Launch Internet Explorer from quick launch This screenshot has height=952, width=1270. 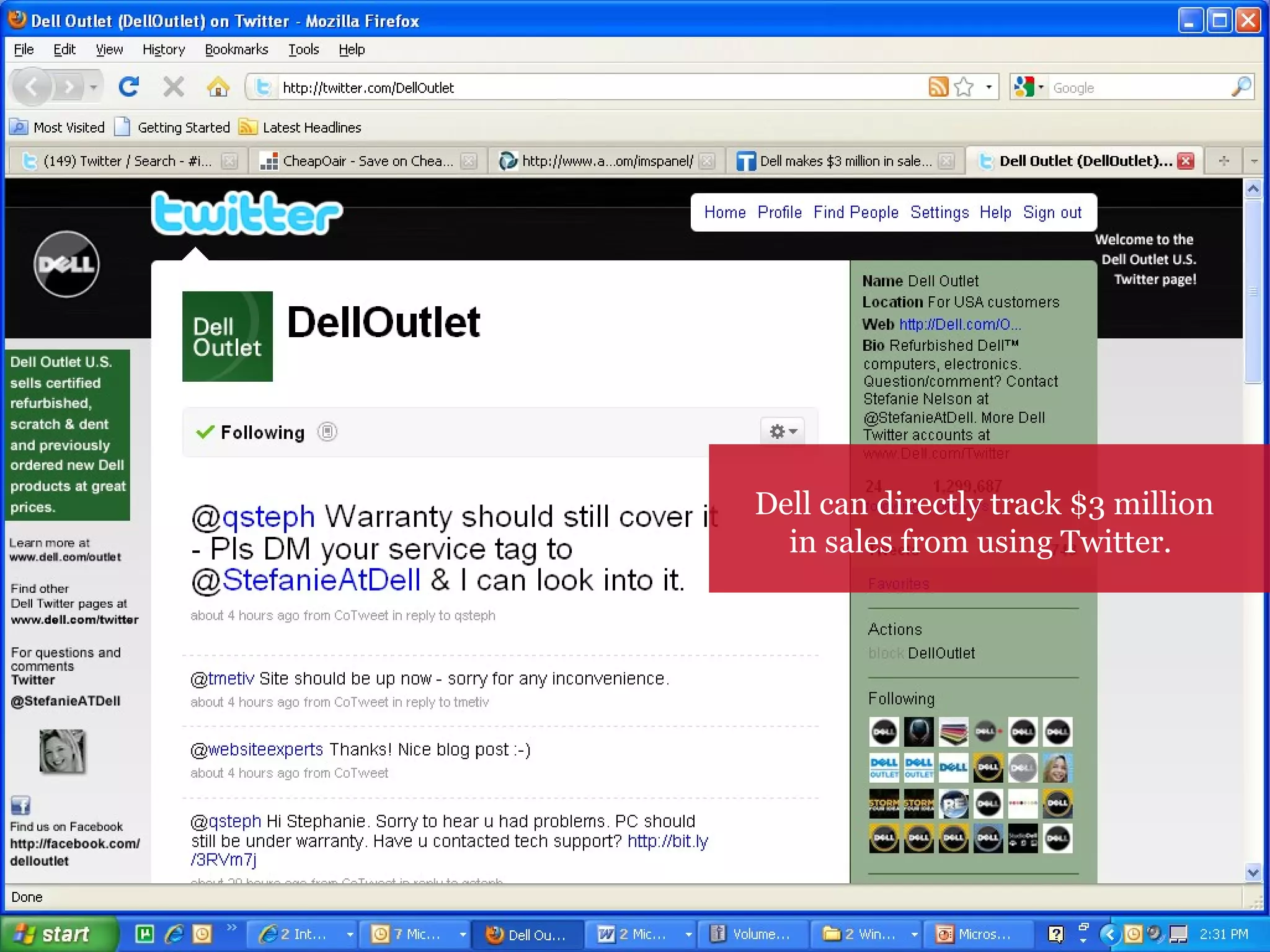point(174,934)
